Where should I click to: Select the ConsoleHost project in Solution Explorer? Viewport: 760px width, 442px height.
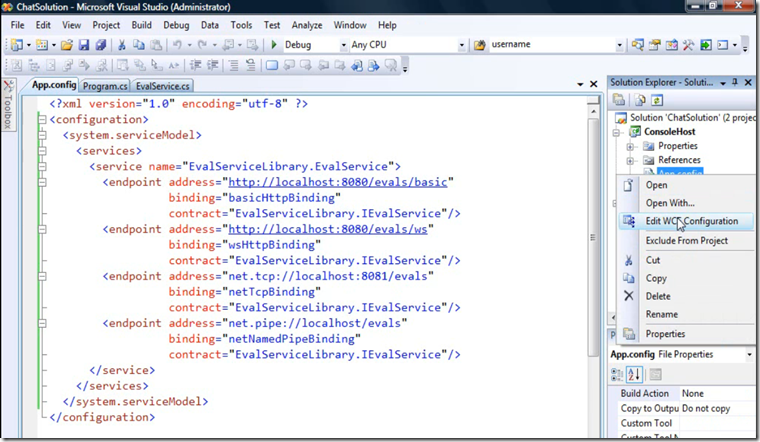coord(669,131)
